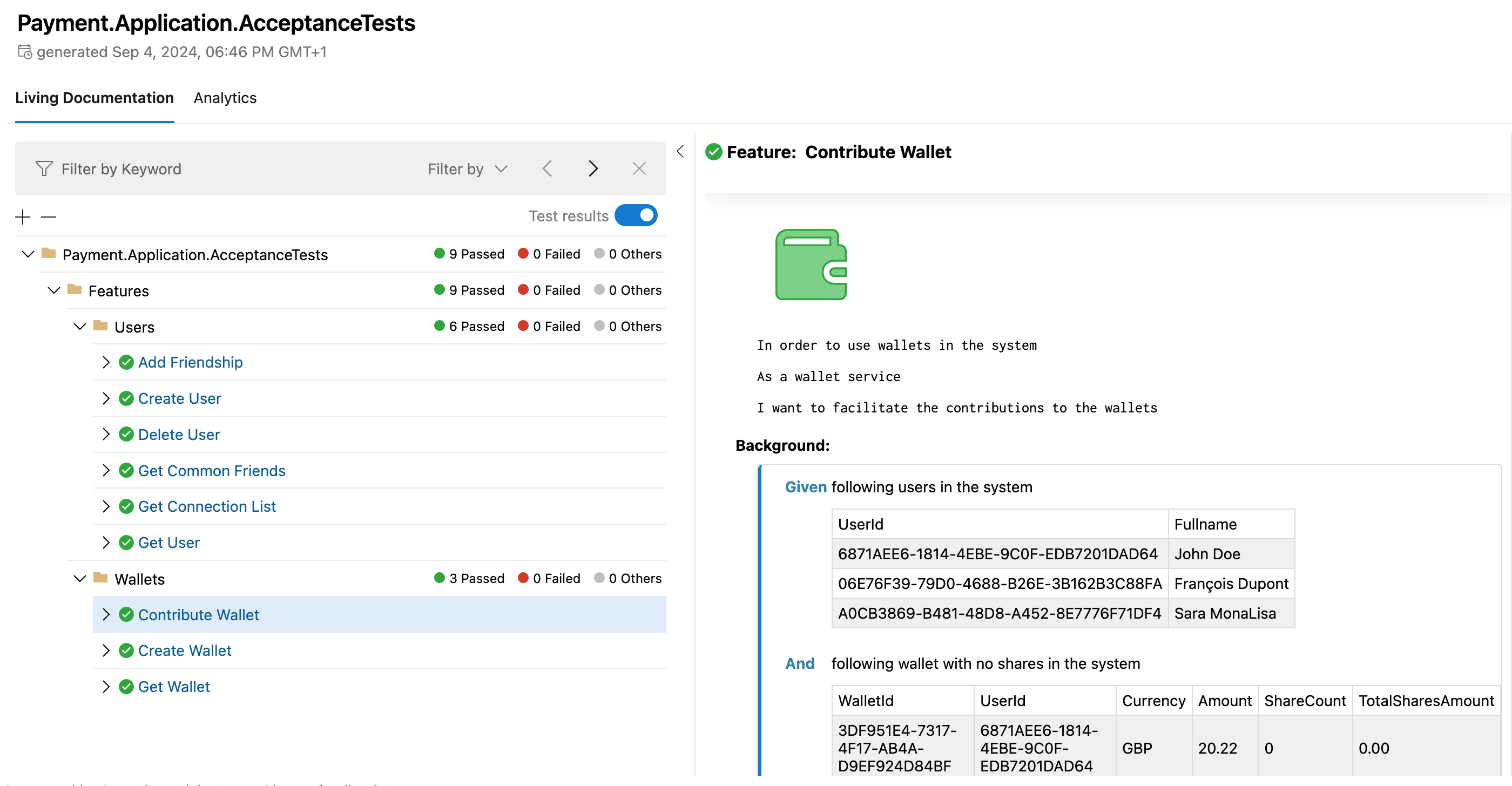Expand the Contribute Wallet feature

[106, 615]
